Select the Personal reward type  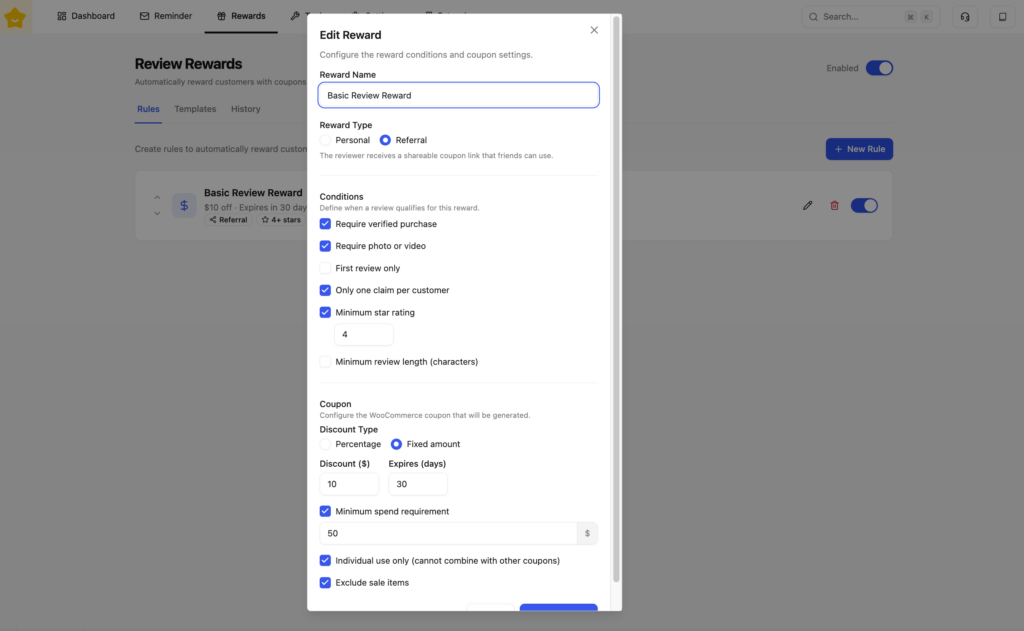[325, 140]
